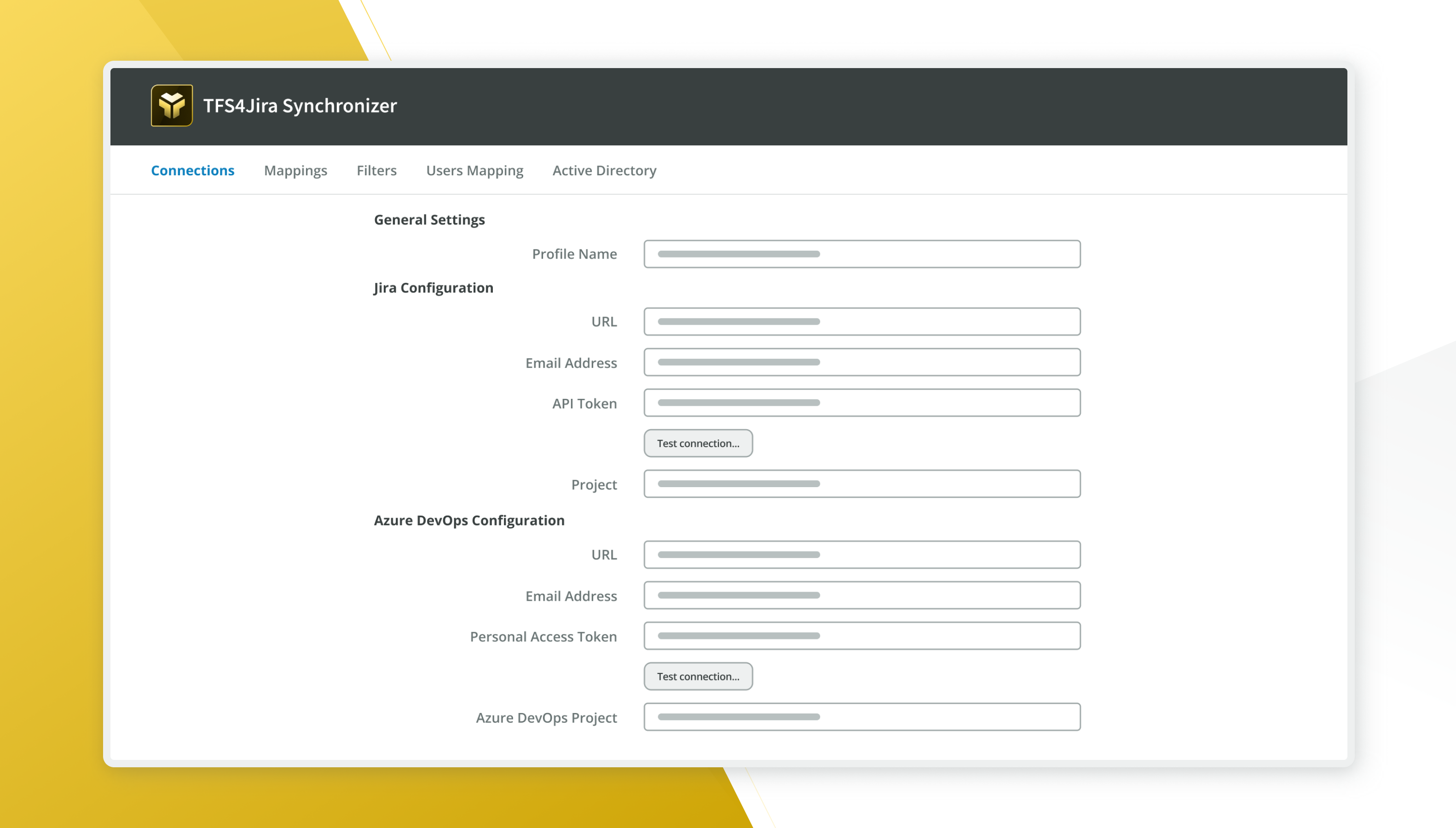Click the Azure DevOps Email Address field
The height and width of the screenshot is (828, 1456).
861,595
